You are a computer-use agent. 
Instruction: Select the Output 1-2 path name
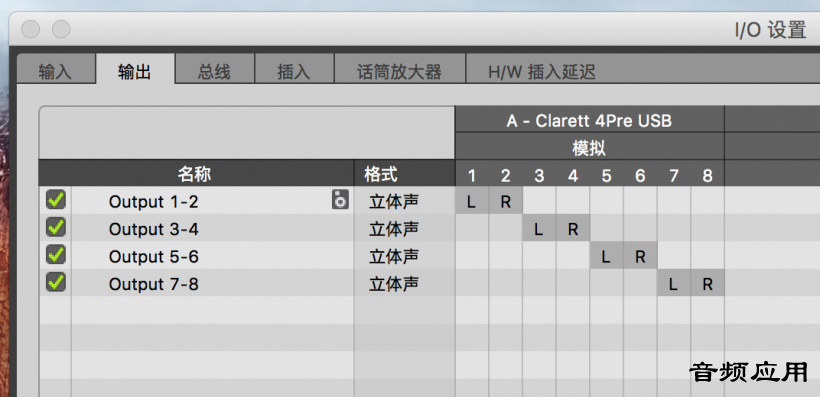coord(154,201)
